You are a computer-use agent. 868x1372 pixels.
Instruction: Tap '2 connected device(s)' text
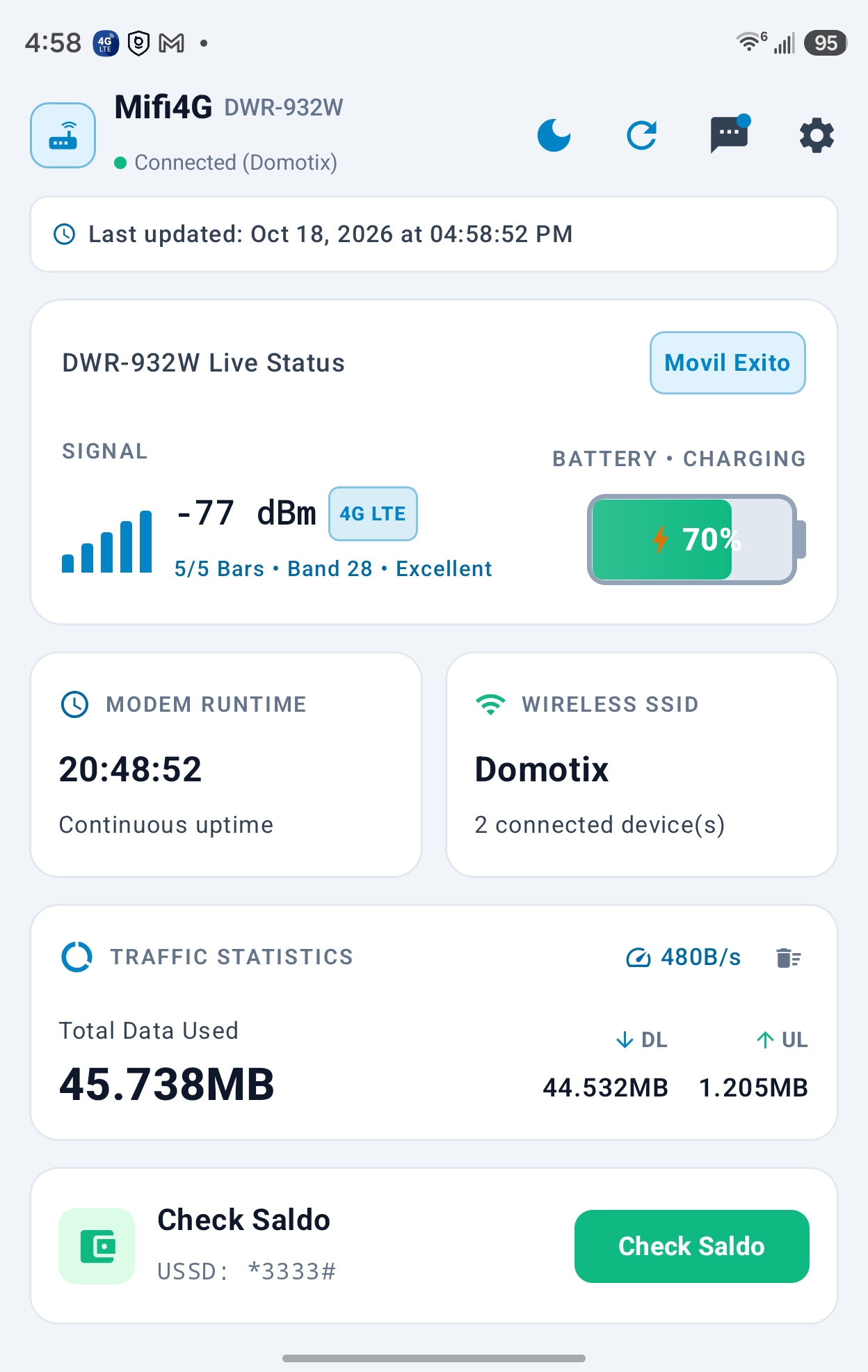pyautogui.click(x=600, y=825)
